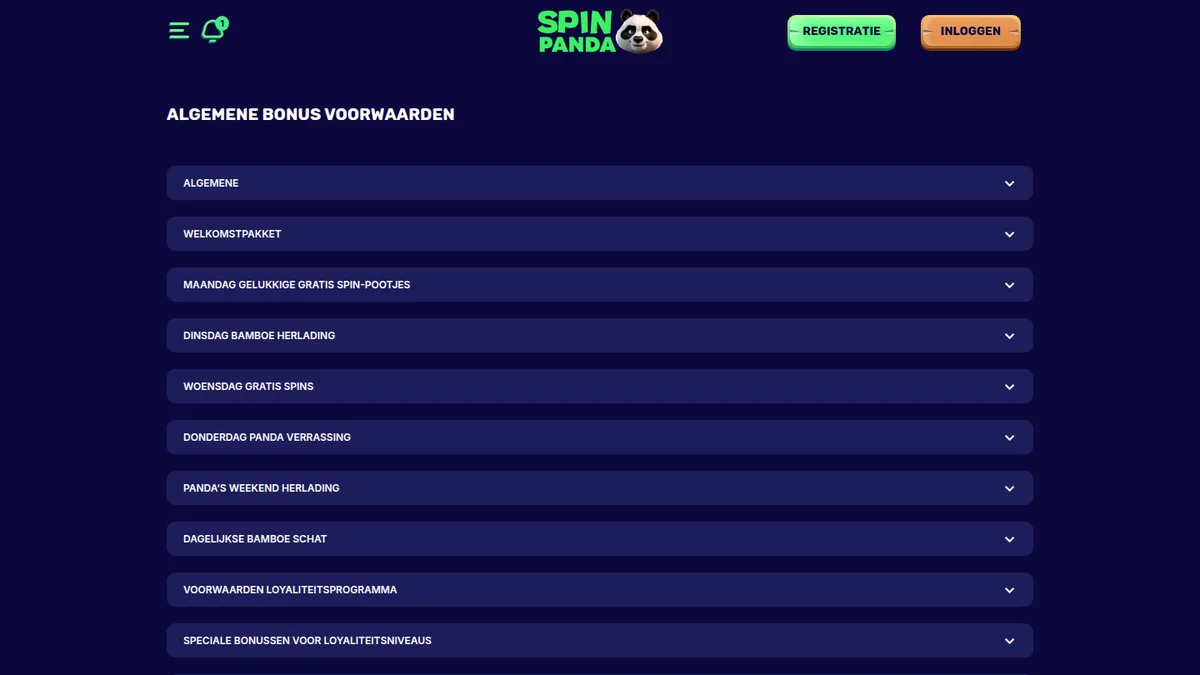Expand the Dinsdag Bamboe Herlading chevron

click(1010, 337)
